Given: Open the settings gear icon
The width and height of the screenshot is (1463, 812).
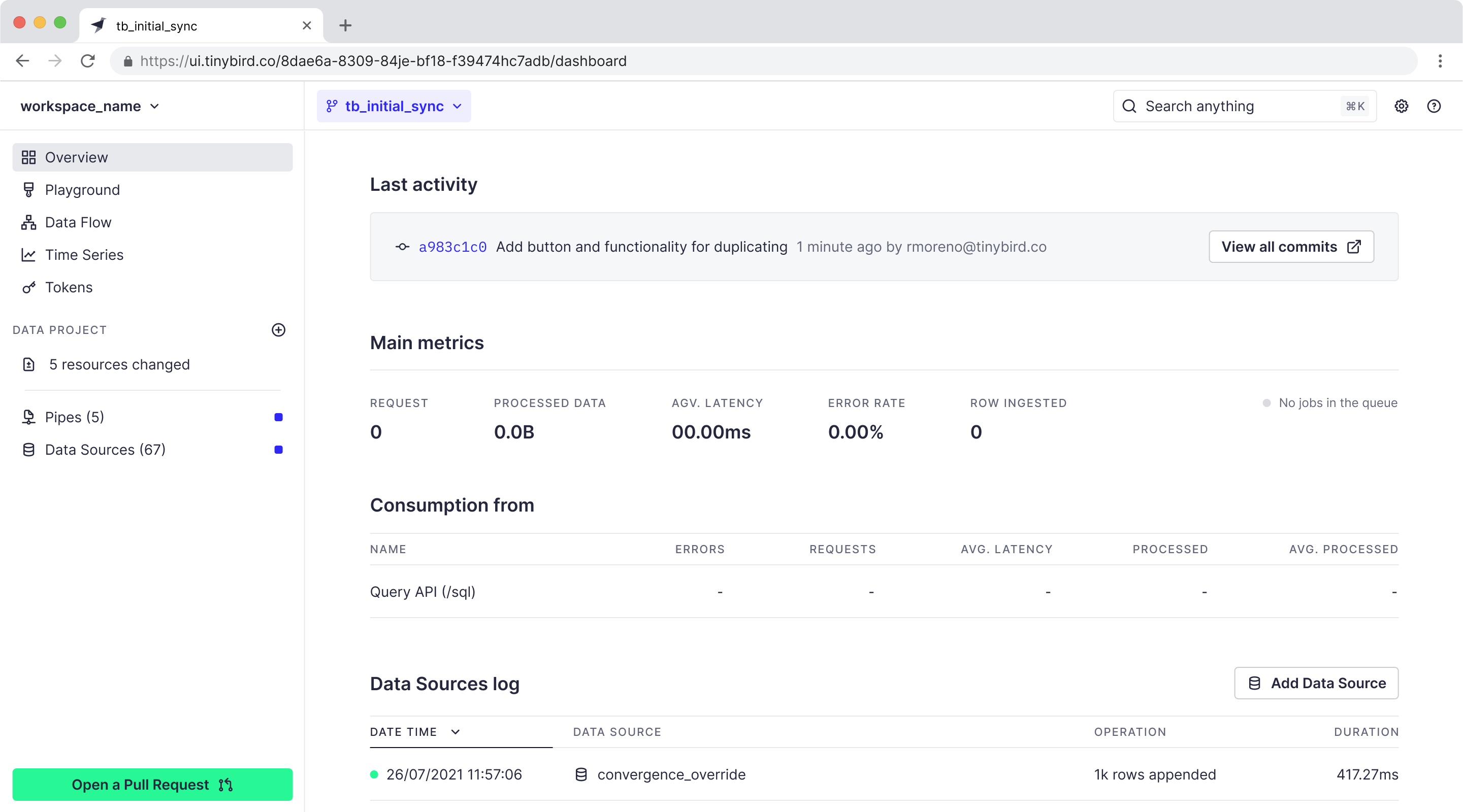Looking at the screenshot, I should pyautogui.click(x=1401, y=106).
